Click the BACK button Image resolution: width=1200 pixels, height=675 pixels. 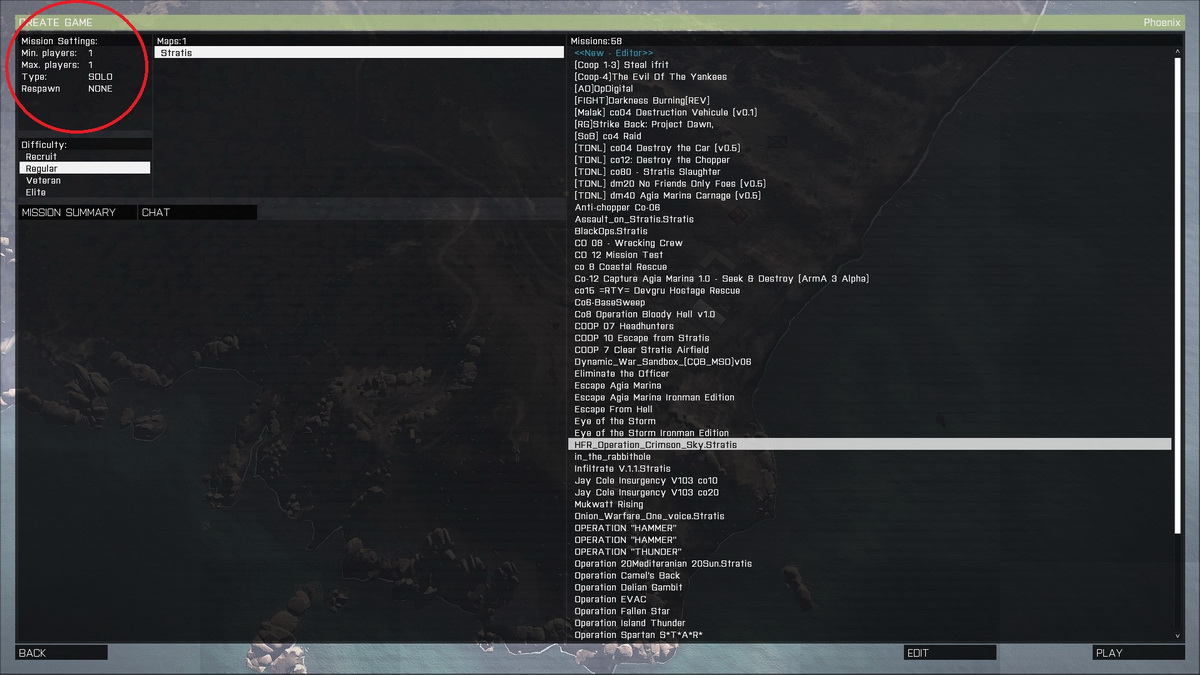tap(60, 652)
